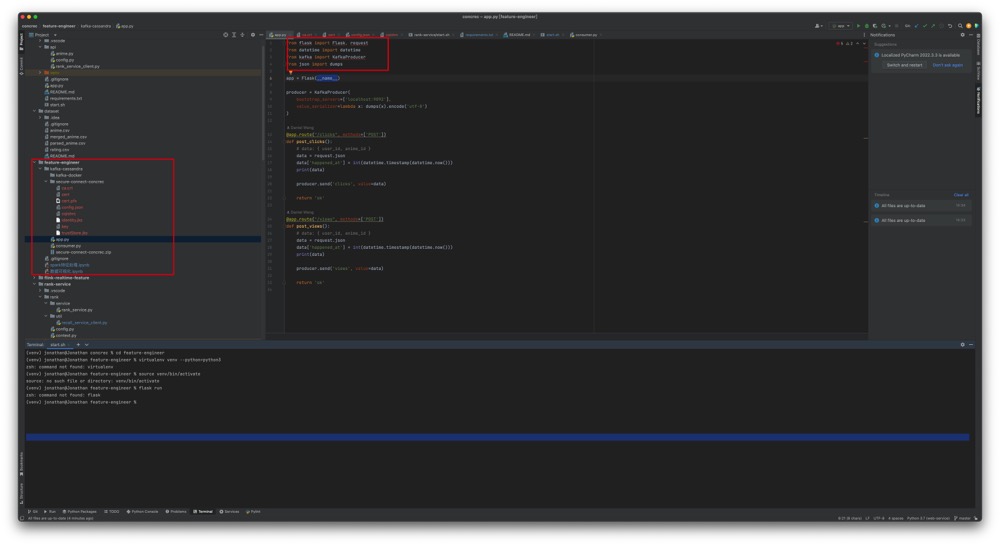Click the Switch and restart button
This screenshot has height=545, width=1000.
click(x=904, y=65)
